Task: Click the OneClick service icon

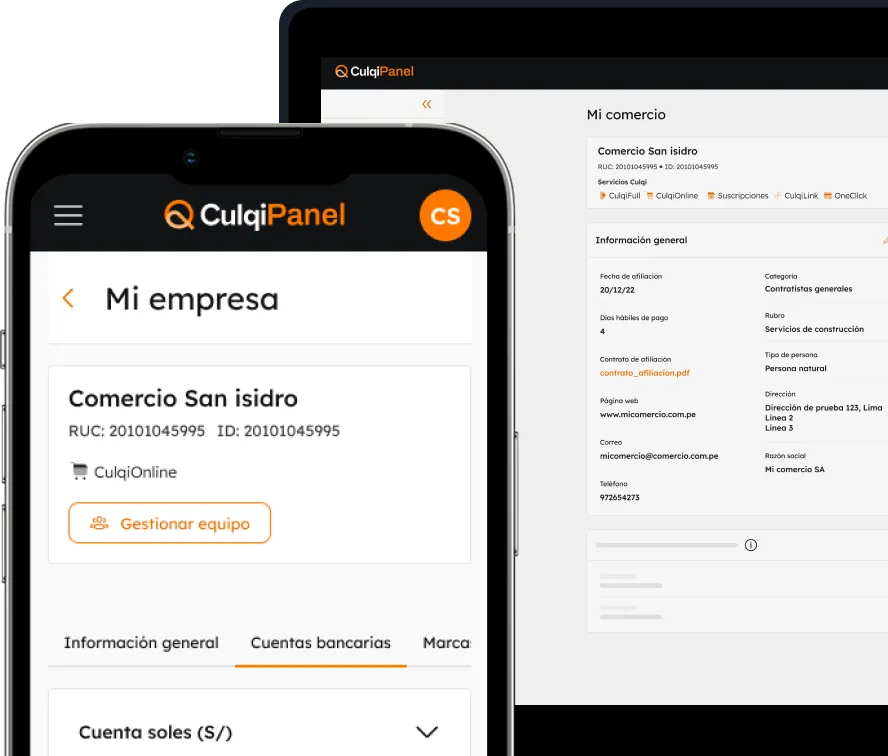Action: (x=828, y=195)
